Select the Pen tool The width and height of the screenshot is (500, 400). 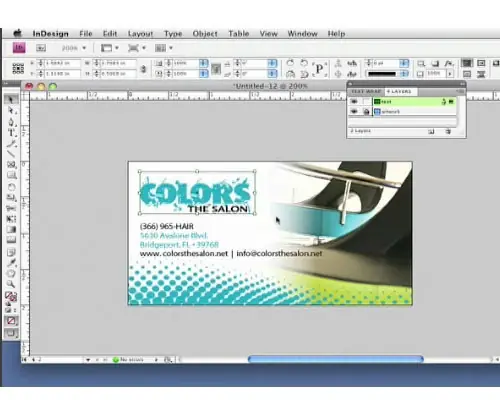(x=11, y=122)
